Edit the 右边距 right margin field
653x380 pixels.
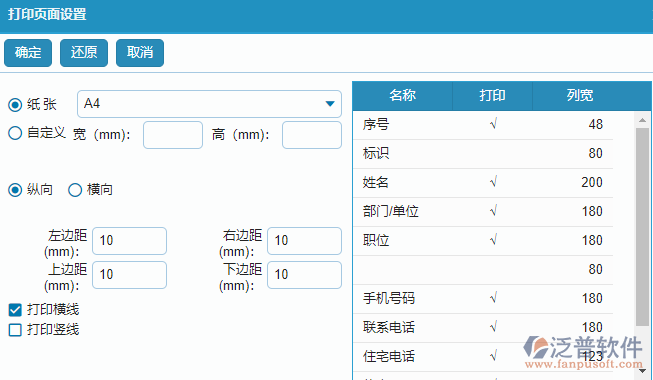coord(304,241)
